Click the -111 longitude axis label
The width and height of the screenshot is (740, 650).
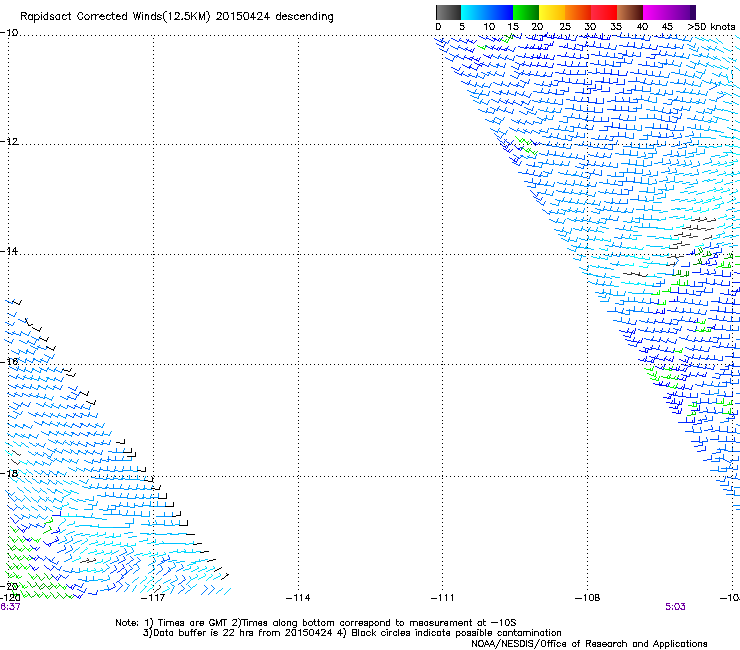[442, 598]
